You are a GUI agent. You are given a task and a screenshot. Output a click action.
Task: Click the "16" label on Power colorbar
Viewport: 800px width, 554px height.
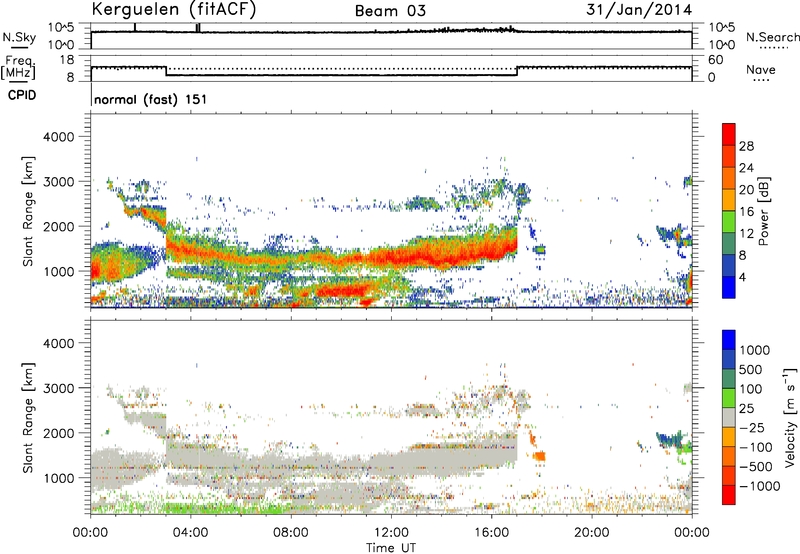click(x=746, y=212)
